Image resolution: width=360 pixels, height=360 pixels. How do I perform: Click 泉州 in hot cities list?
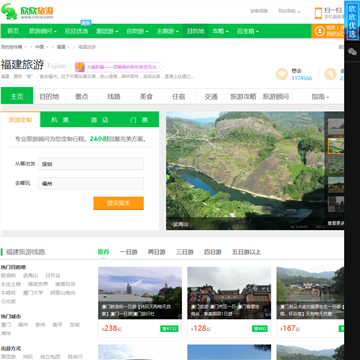[40, 324]
